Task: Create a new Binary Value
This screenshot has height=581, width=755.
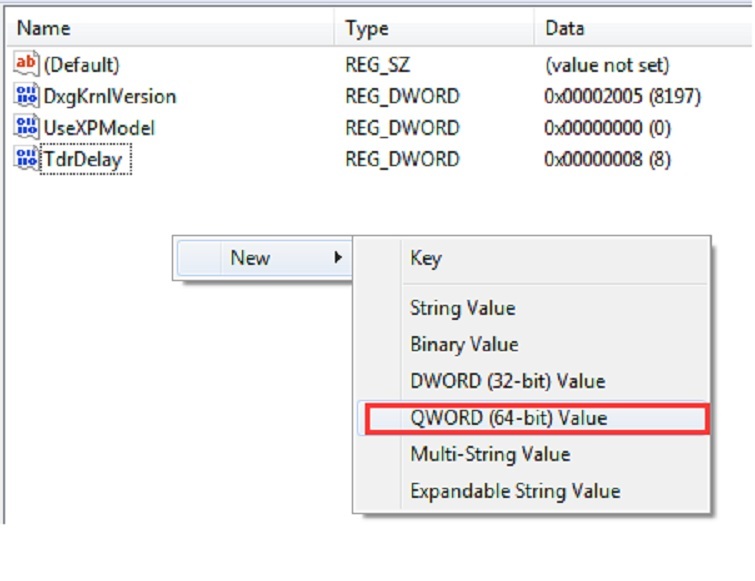Action: (x=464, y=345)
